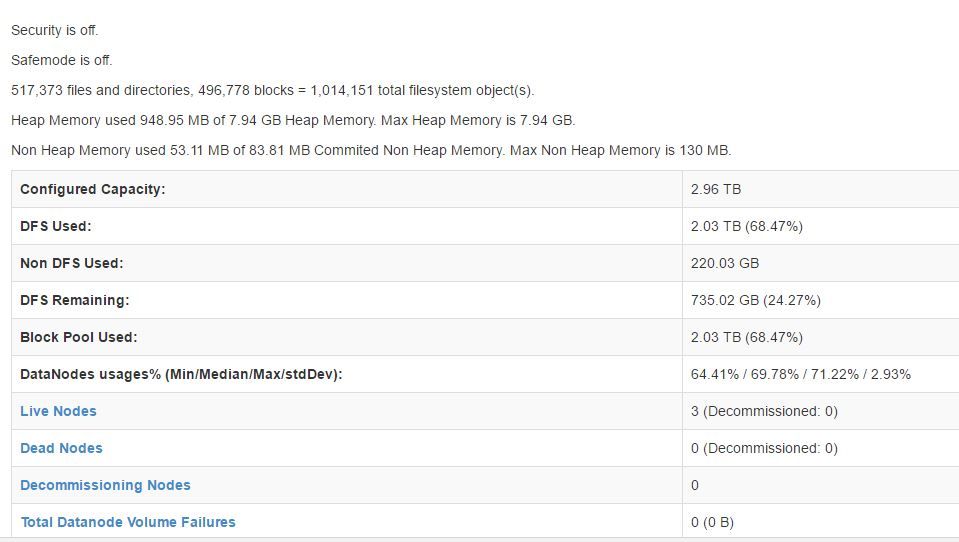Screen dimensions: 959x542
Task: Select the Non Heap Memory used line
Action: coord(371,150)
